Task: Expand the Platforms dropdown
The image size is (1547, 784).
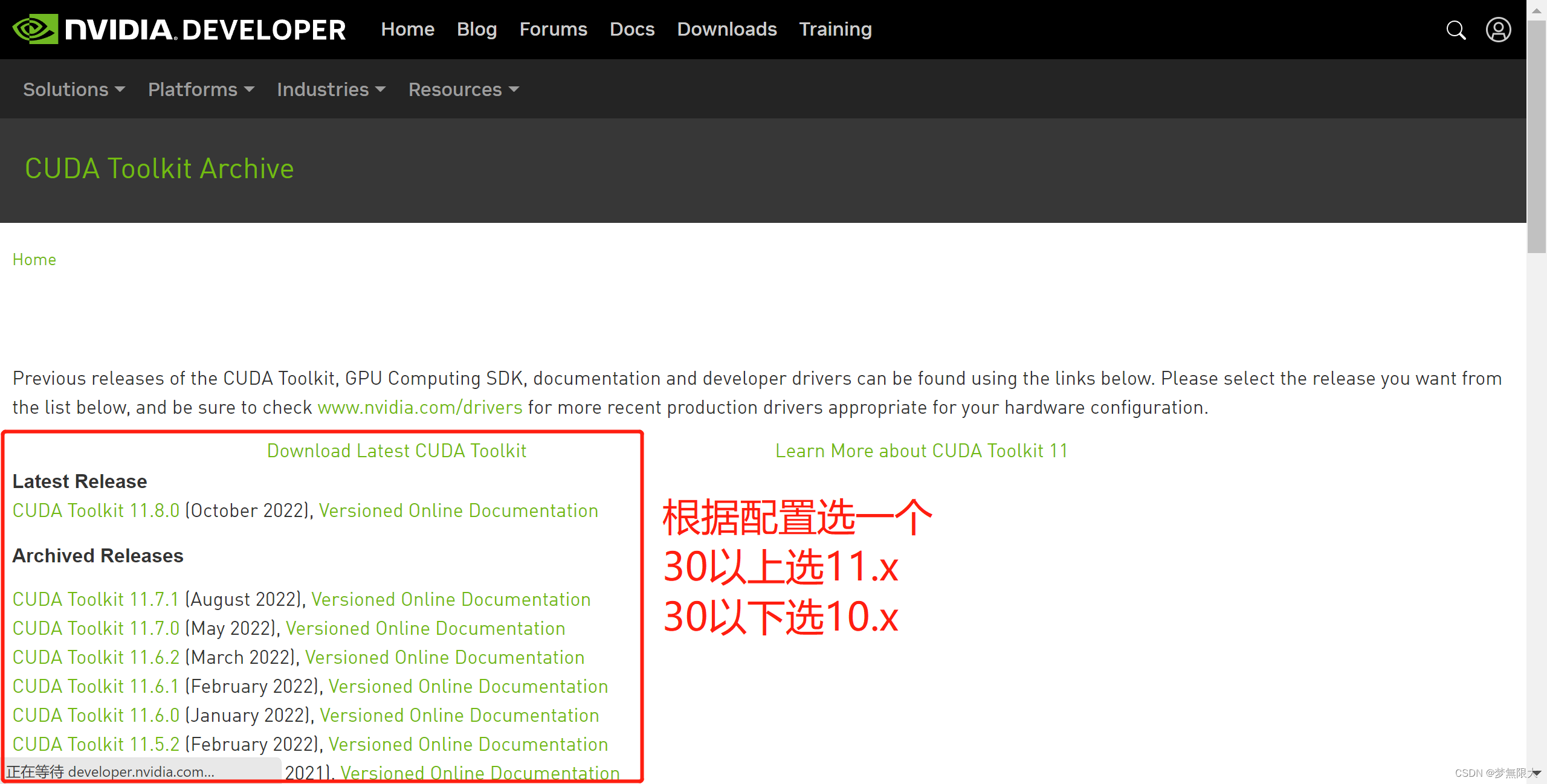Action: (201, 89)
